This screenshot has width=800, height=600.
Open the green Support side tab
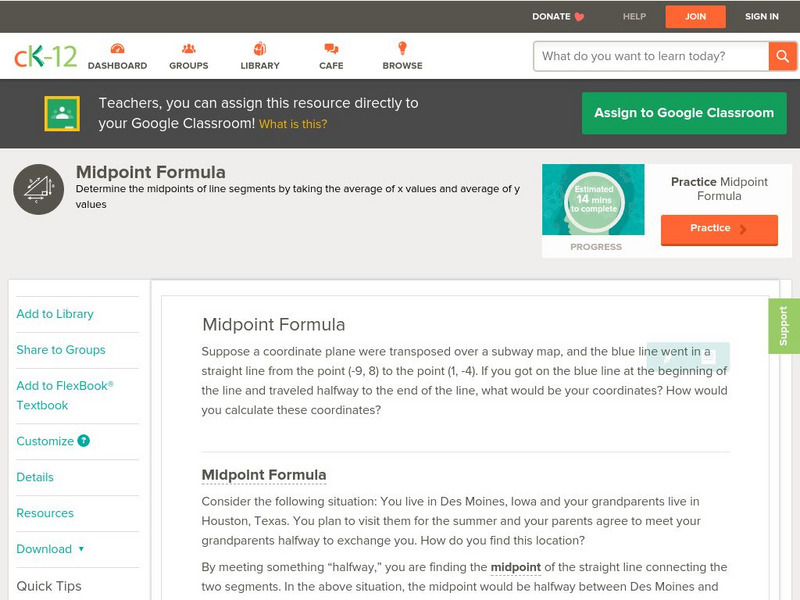click(x=784, y=327)
